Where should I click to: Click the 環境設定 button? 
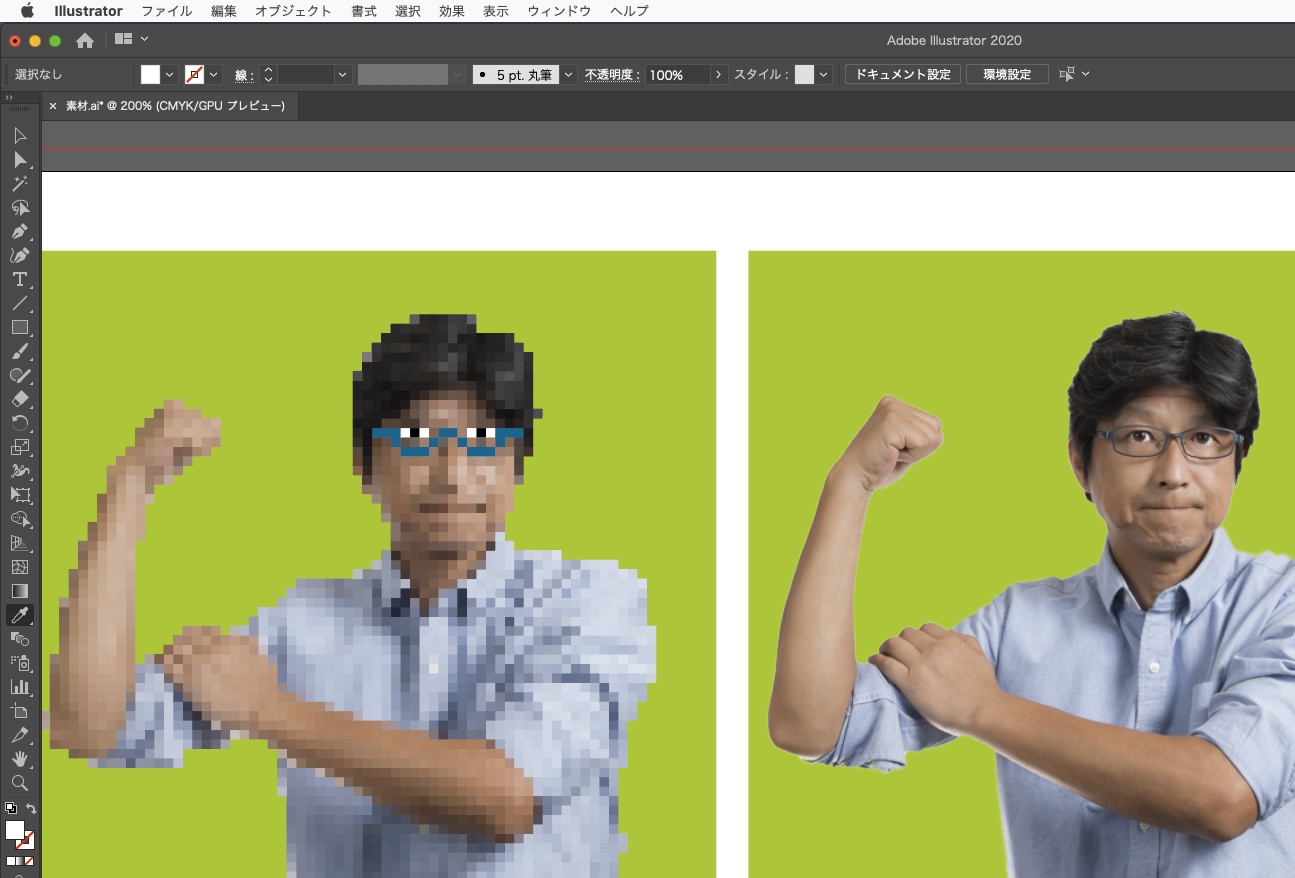1007,74
